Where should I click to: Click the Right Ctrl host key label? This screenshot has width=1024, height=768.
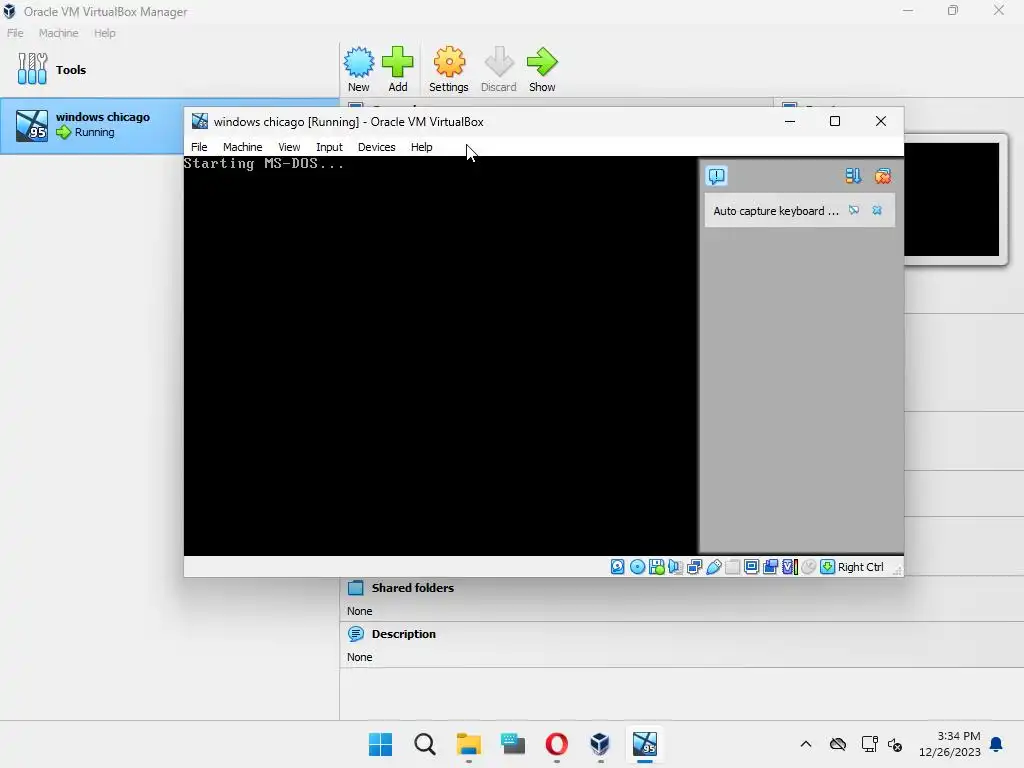(861, 567)
